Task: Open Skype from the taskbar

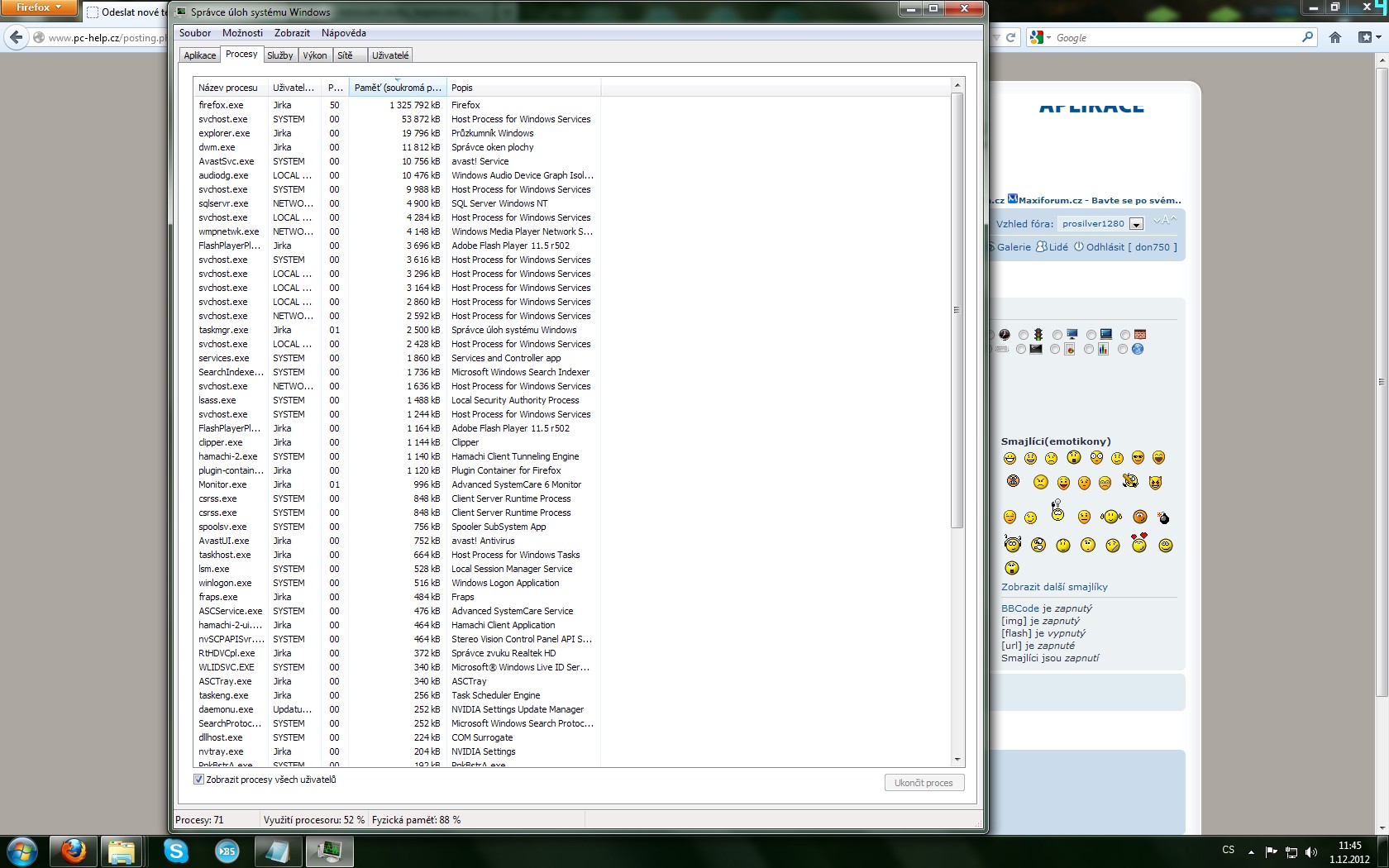Action: pos(175,851)
